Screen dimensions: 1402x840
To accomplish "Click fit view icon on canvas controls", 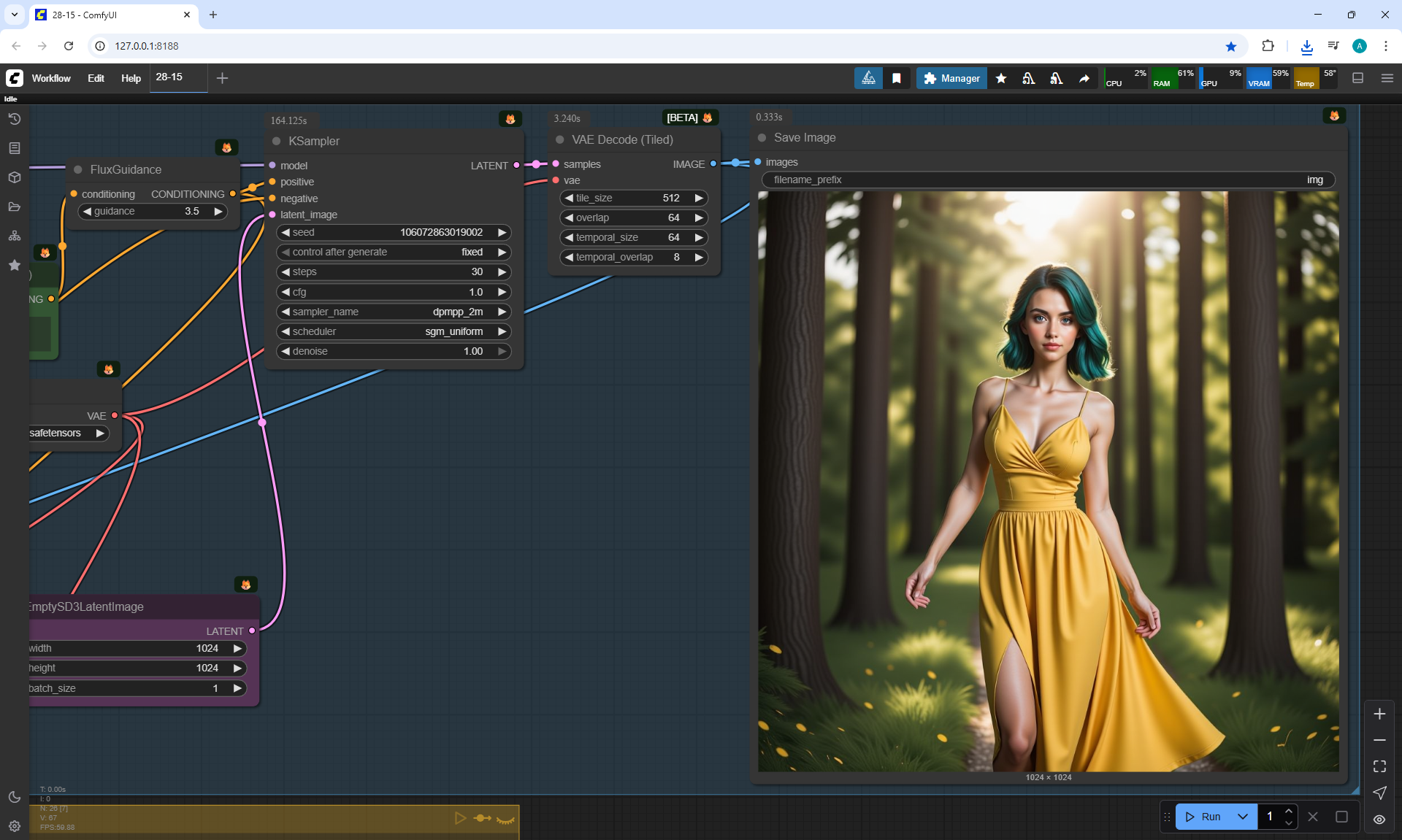I will [1379, 766].
